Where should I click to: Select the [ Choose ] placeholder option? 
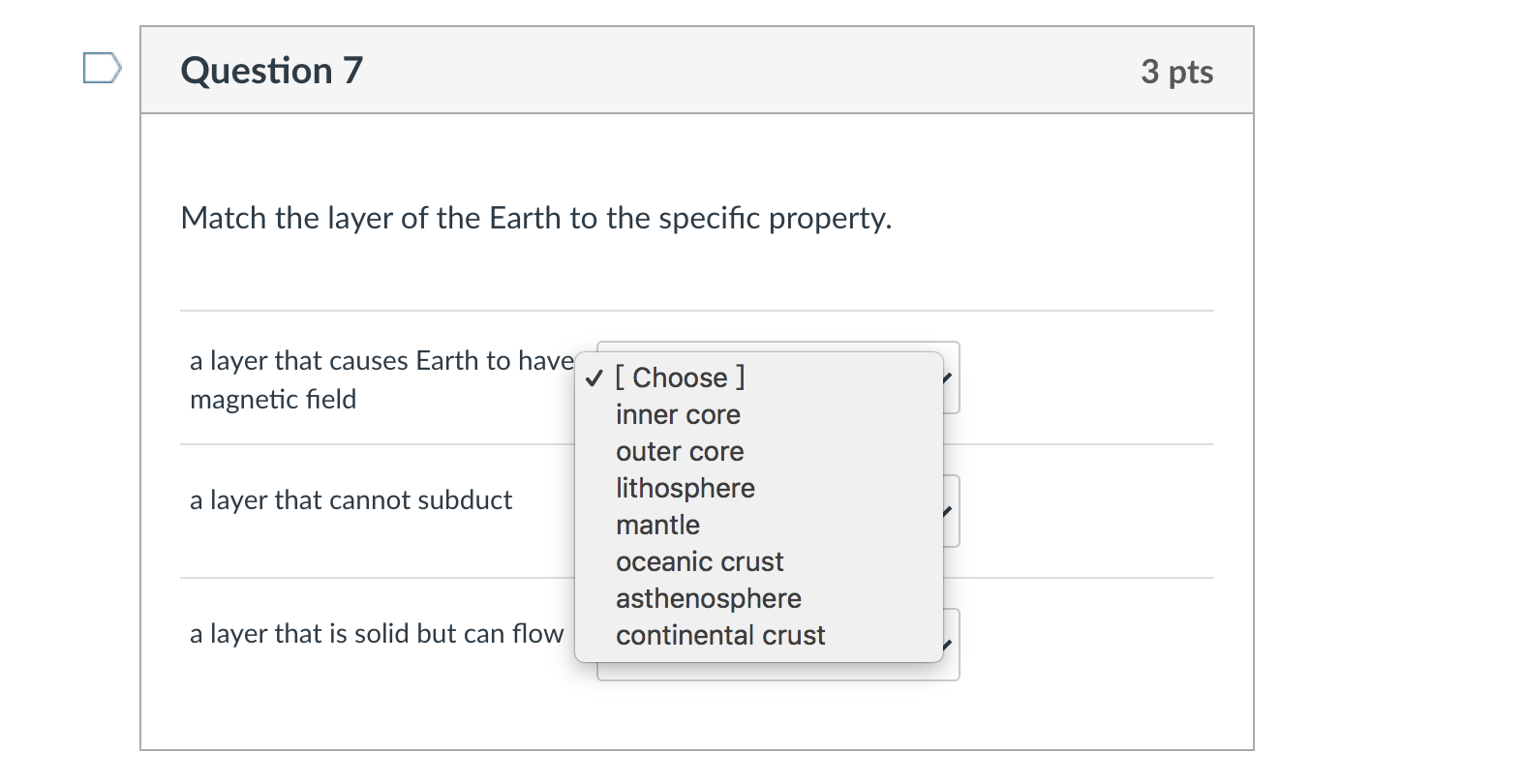pyautogui.click(x=680, y=377)
